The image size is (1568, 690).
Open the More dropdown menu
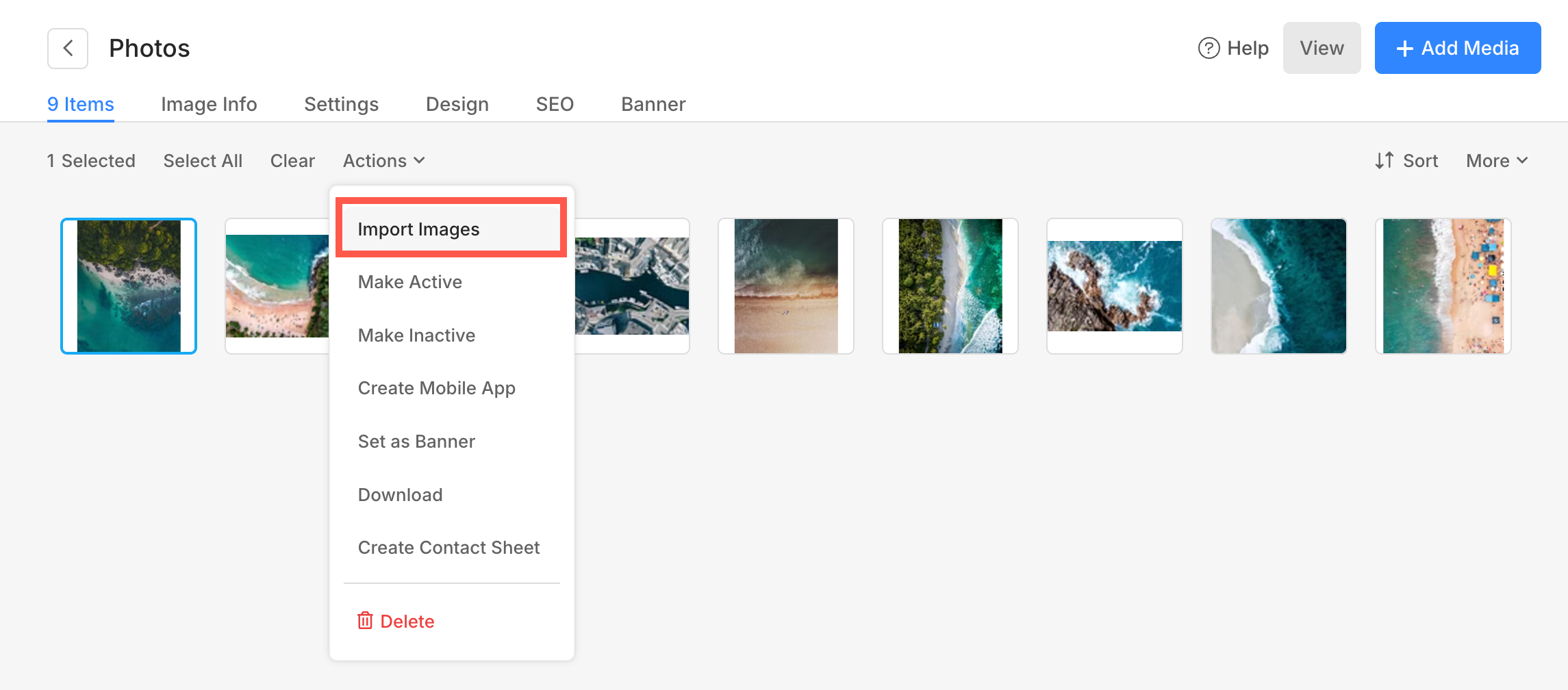click(1496, 161)
